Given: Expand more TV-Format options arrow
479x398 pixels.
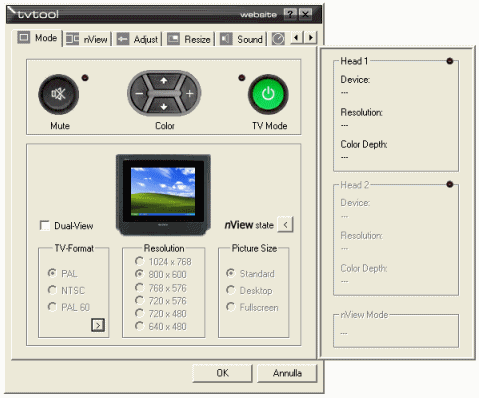Looking at the screenshot, I should pos(98,325).
